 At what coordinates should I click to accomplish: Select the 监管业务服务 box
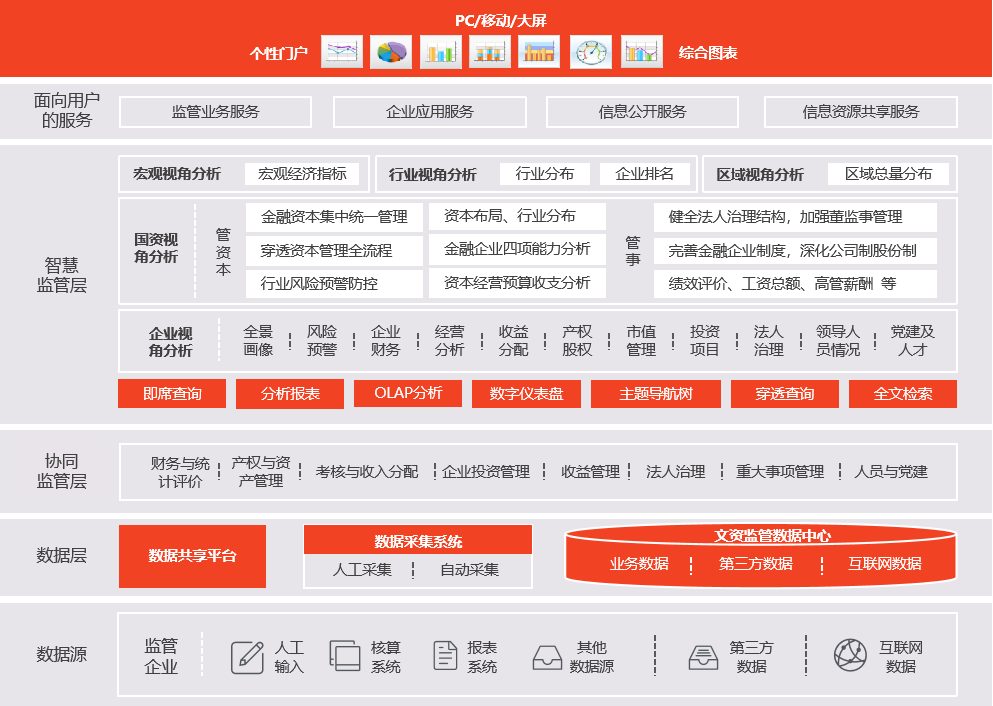point(215,112)
